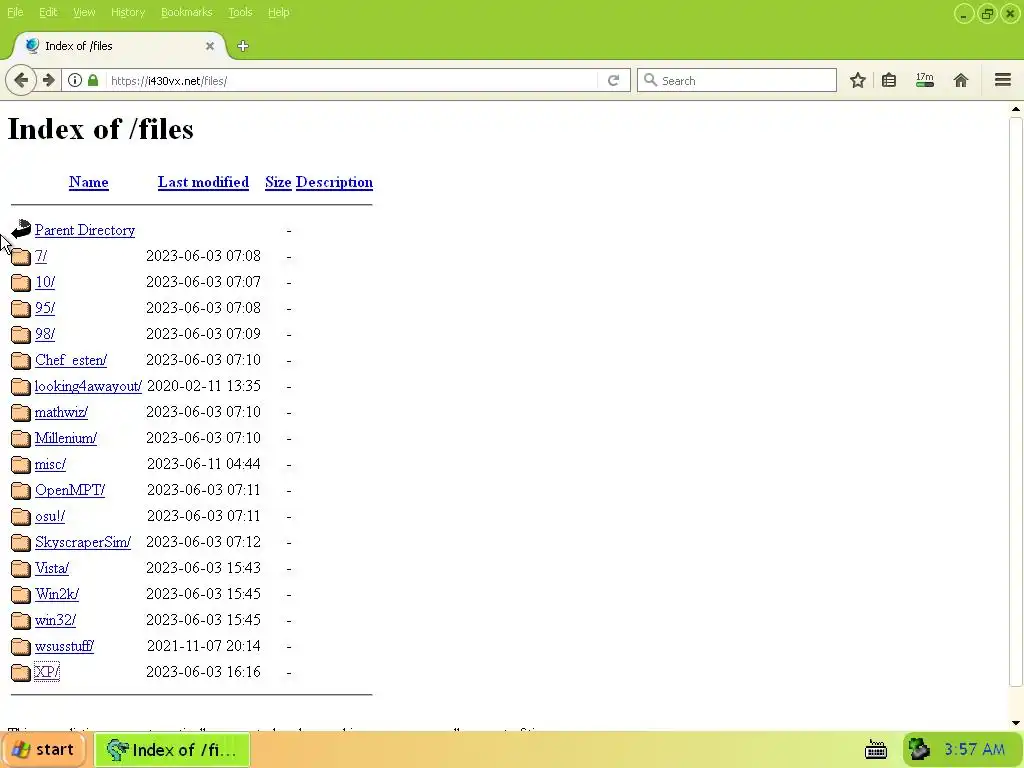Open the on-screen keyboard tray icon

[876, 750]
